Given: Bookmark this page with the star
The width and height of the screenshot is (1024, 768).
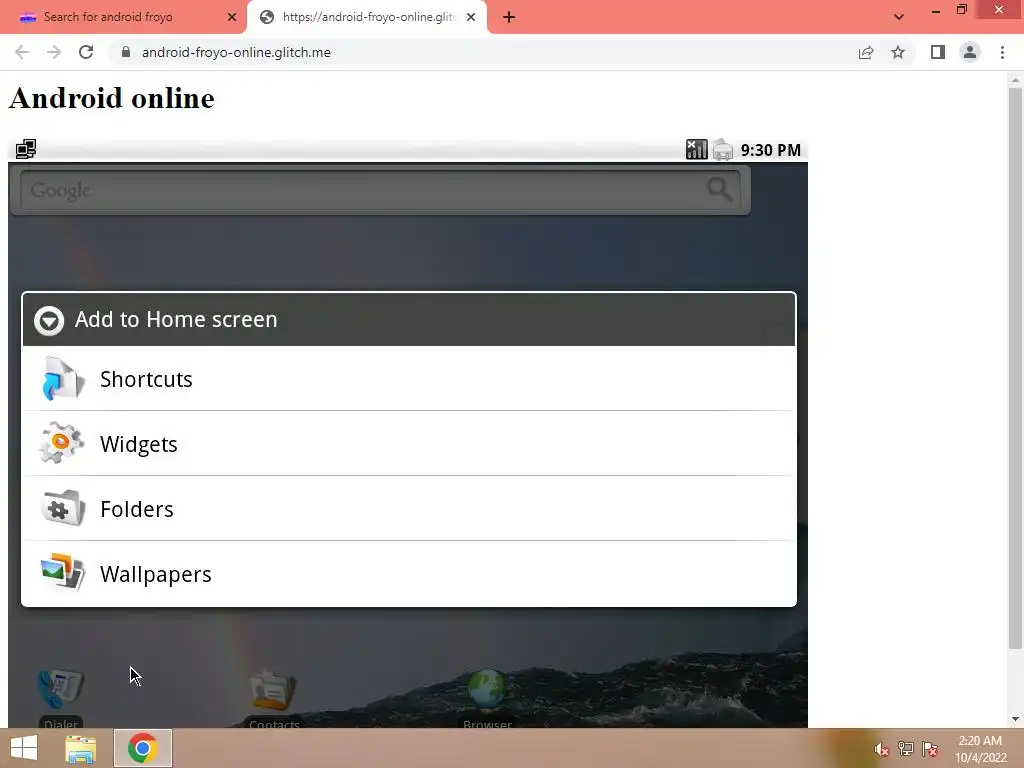Looking at the screenshot, I should 898,52.
